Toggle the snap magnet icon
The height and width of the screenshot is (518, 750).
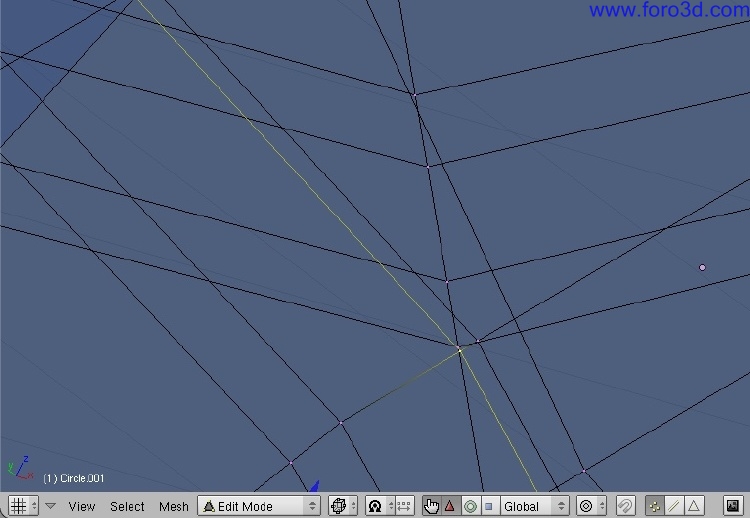coord(625,506)
